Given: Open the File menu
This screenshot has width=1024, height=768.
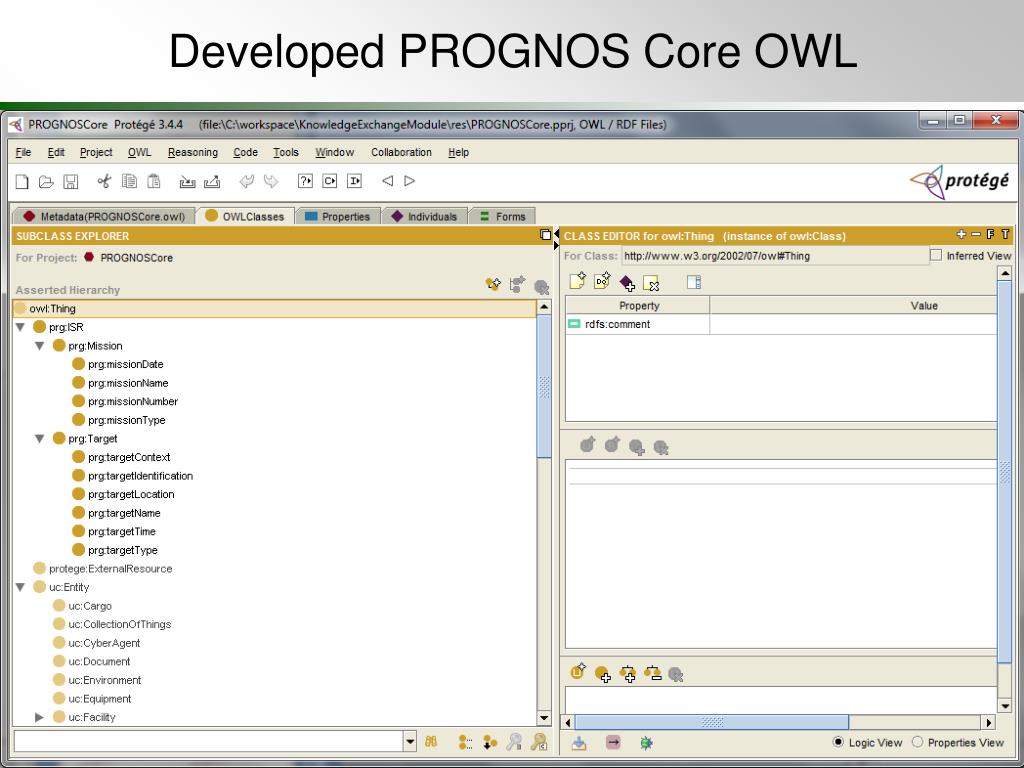Looking at the screenshot, I should pyautogui.click(x=23, y=152).
